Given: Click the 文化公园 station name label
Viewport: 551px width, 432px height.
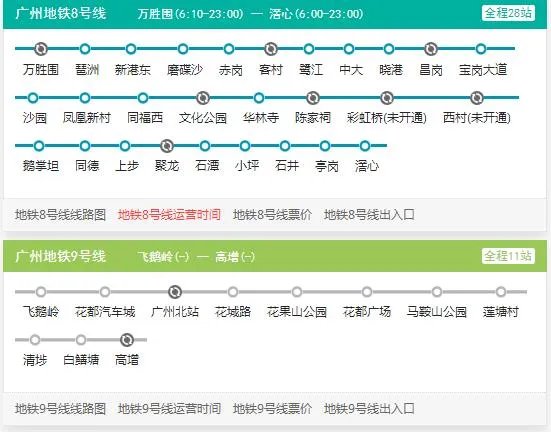Looking at the screenshot, I should coord(203,118).
